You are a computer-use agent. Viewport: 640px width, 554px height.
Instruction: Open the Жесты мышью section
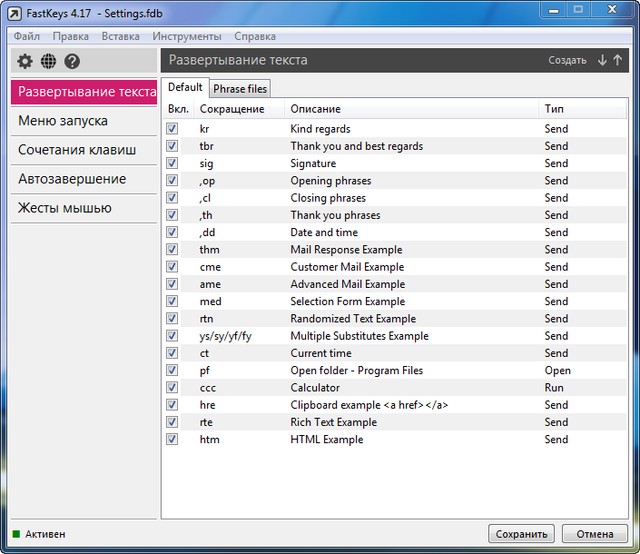(65, 208)
